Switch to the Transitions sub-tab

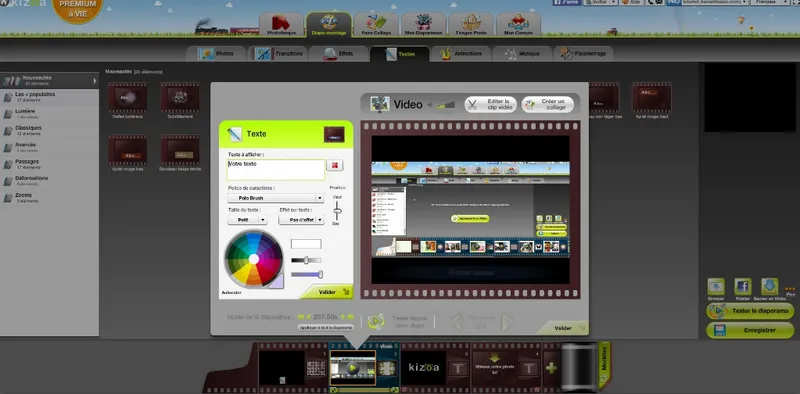coord(279,54)
